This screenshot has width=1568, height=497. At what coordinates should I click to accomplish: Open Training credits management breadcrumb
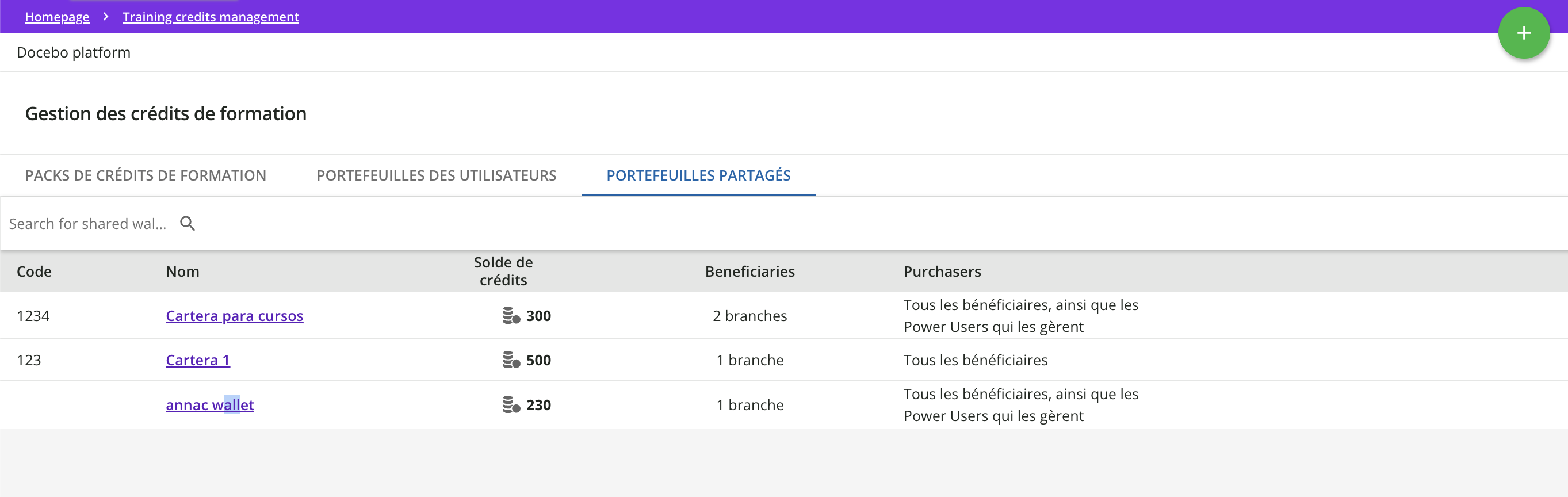click(x=211, y=17)
